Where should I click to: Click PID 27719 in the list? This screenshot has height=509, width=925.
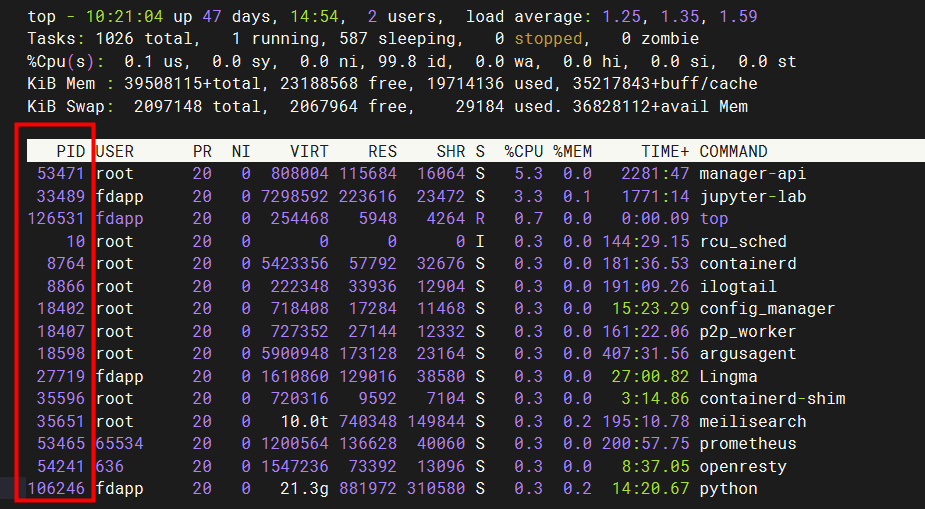coord(61,376)
